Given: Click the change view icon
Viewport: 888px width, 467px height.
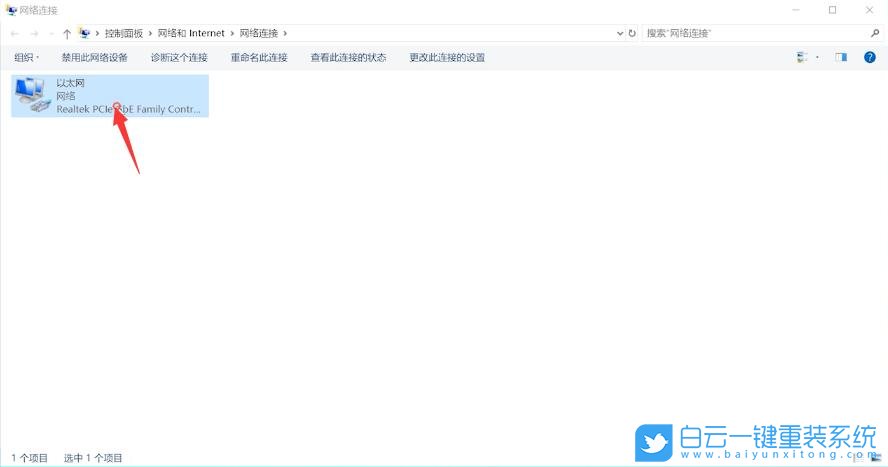Looking at the screenshot, I should 802,57.
